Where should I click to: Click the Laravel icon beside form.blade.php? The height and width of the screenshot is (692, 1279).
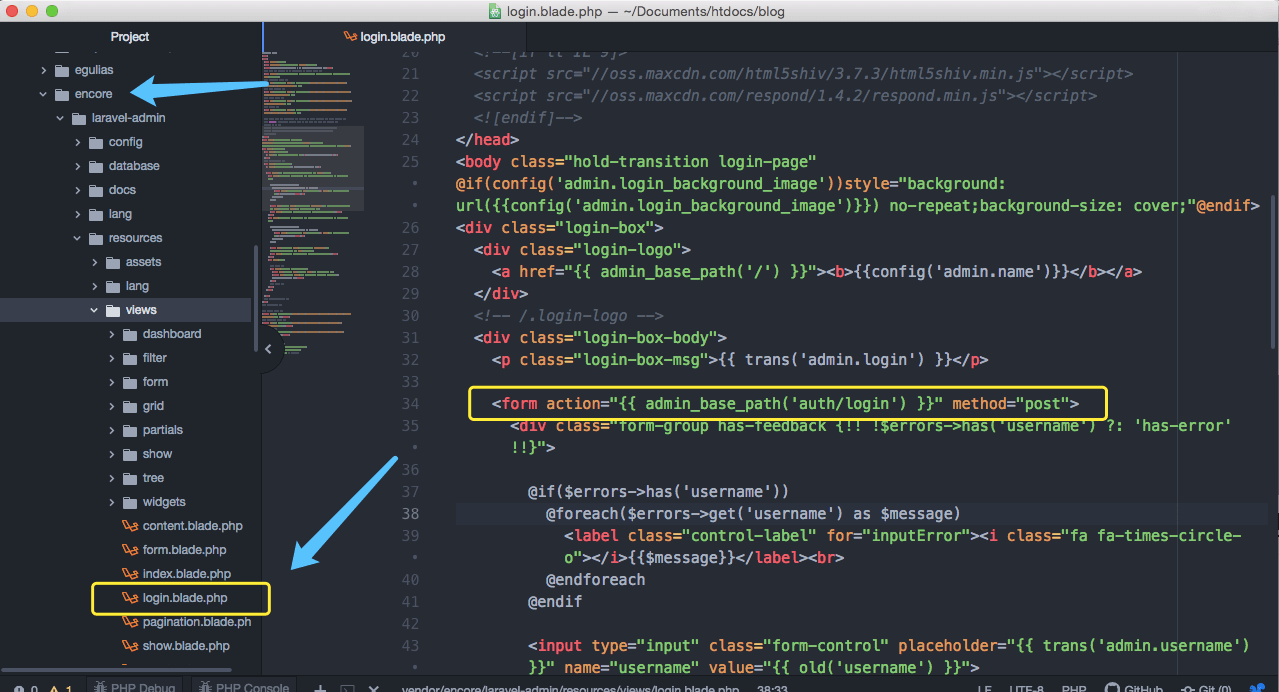130,550
